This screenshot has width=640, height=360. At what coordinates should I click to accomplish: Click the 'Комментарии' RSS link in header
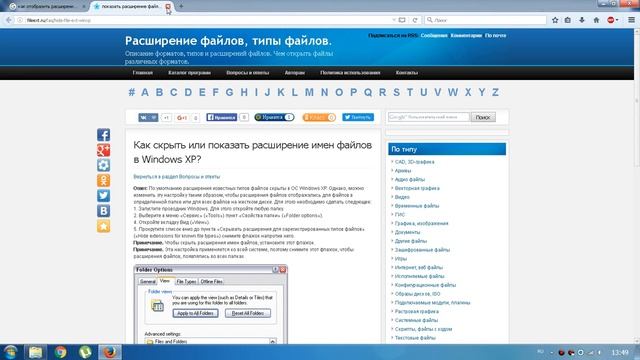point(466,36)
